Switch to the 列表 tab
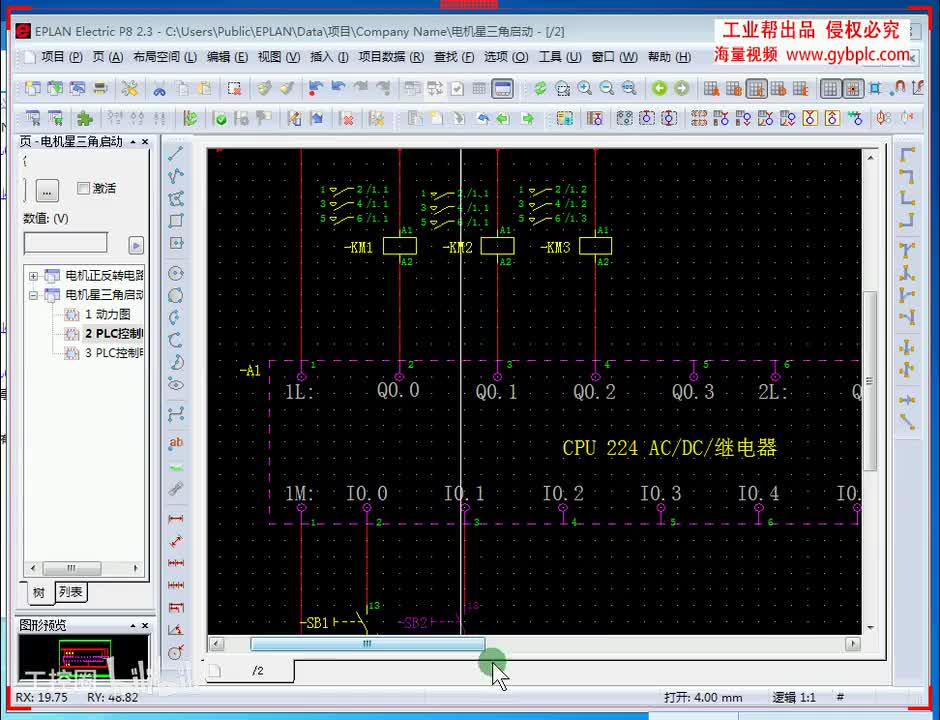The height and width of the screenshot is (720, 940). (x=71, y=592)
